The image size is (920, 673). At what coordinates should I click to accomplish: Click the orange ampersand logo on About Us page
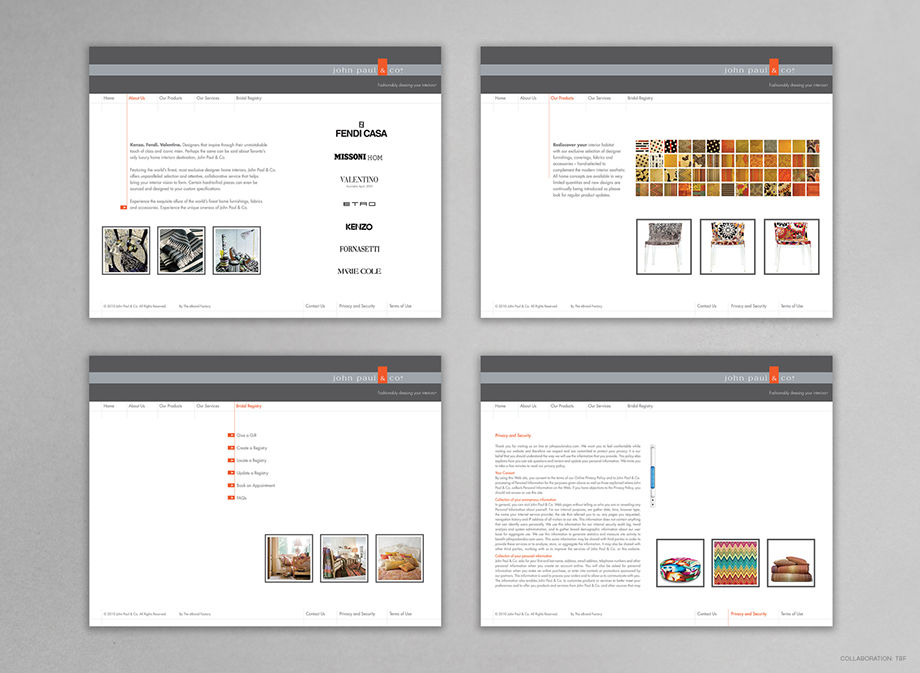click(x=383, y=67)
